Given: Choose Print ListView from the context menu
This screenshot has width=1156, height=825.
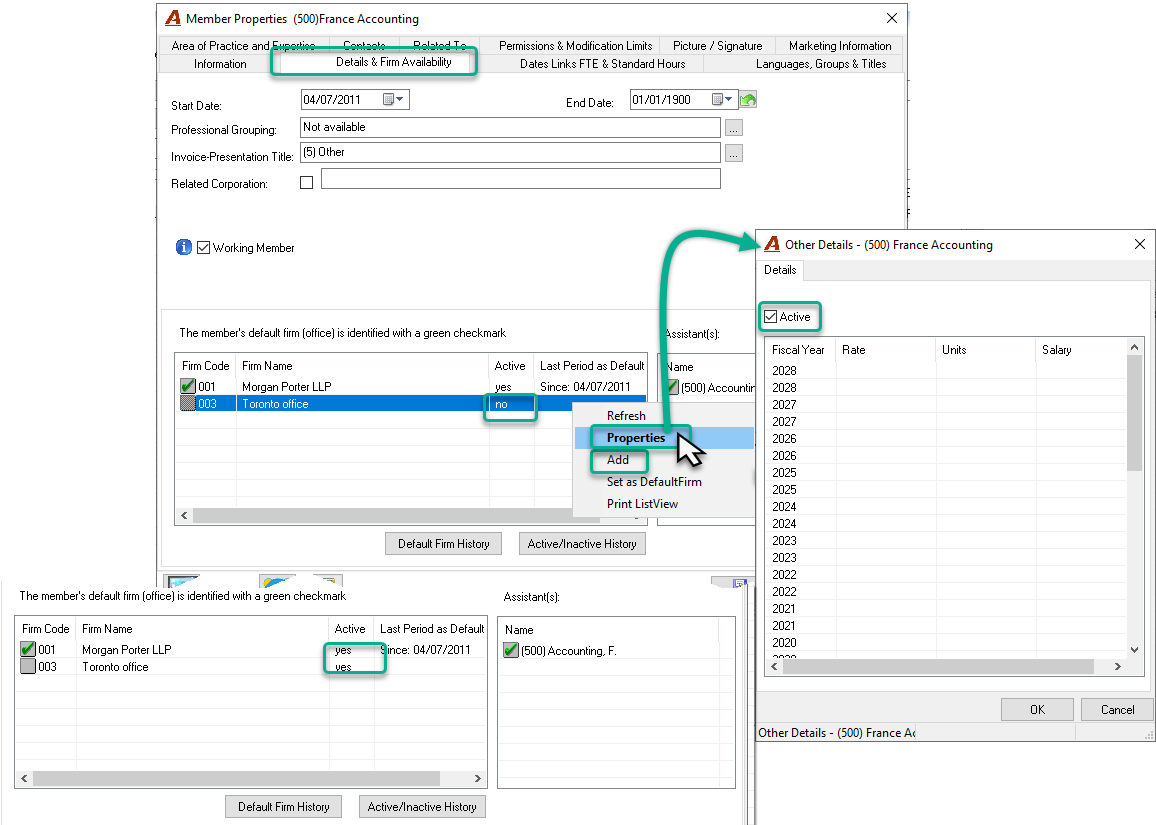Looking at the screenshot, I should [x=642, y=504].
